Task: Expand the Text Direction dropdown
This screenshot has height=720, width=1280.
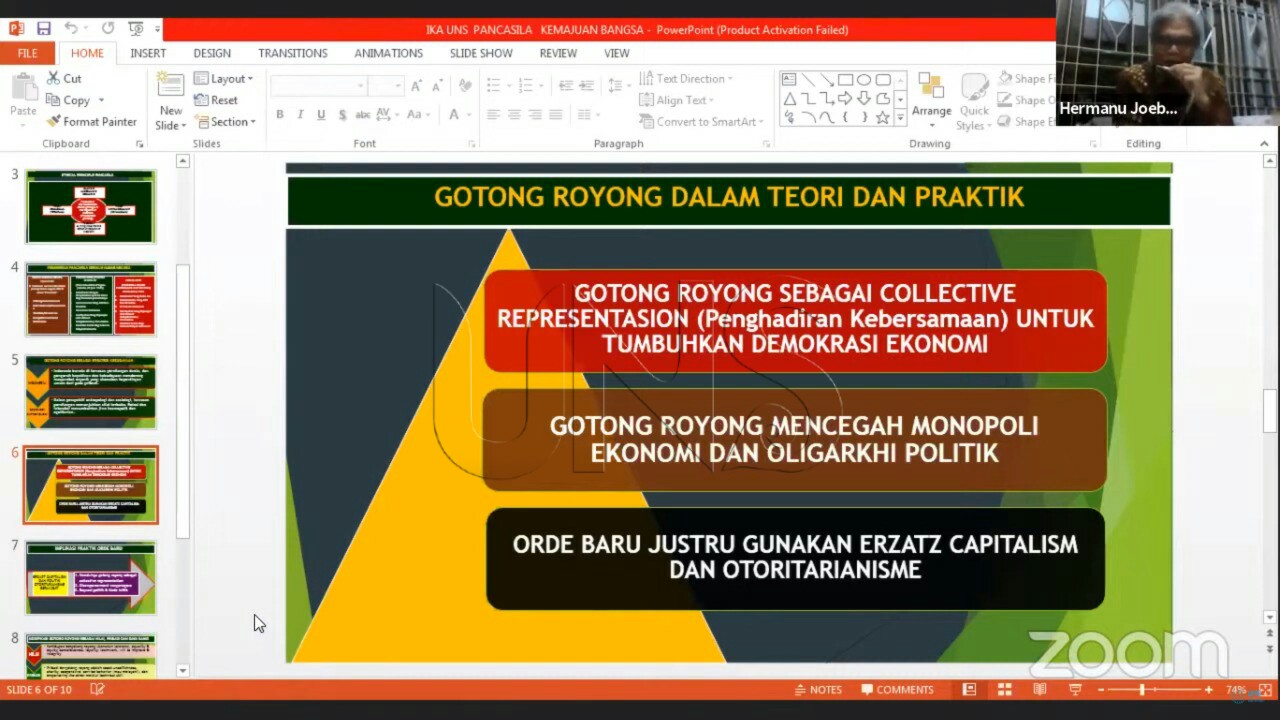Action: 686,79
